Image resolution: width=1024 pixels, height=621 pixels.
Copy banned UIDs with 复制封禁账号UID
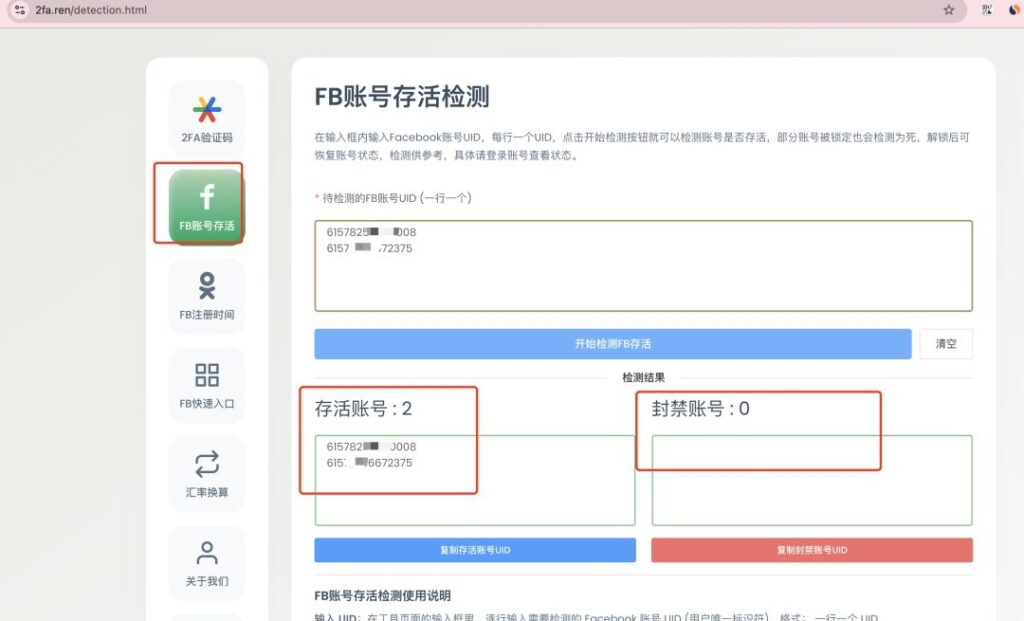pyautogui.click(x=812, y=550)
